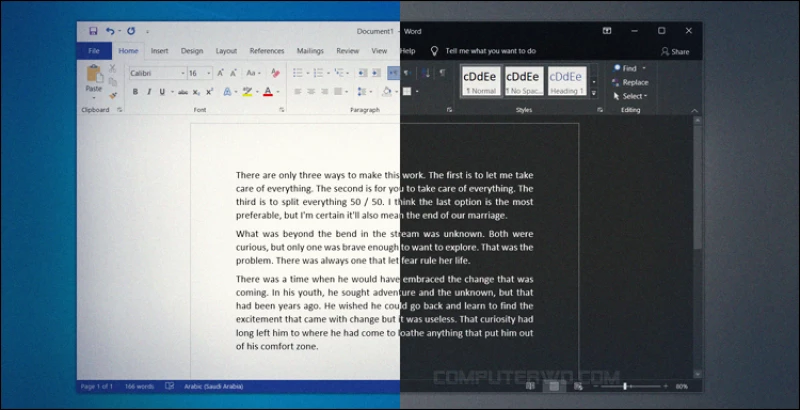The width and height of the screenshot is (800, 410).
Task: Go to the Mailings tab
Action: tap(310, 51)
